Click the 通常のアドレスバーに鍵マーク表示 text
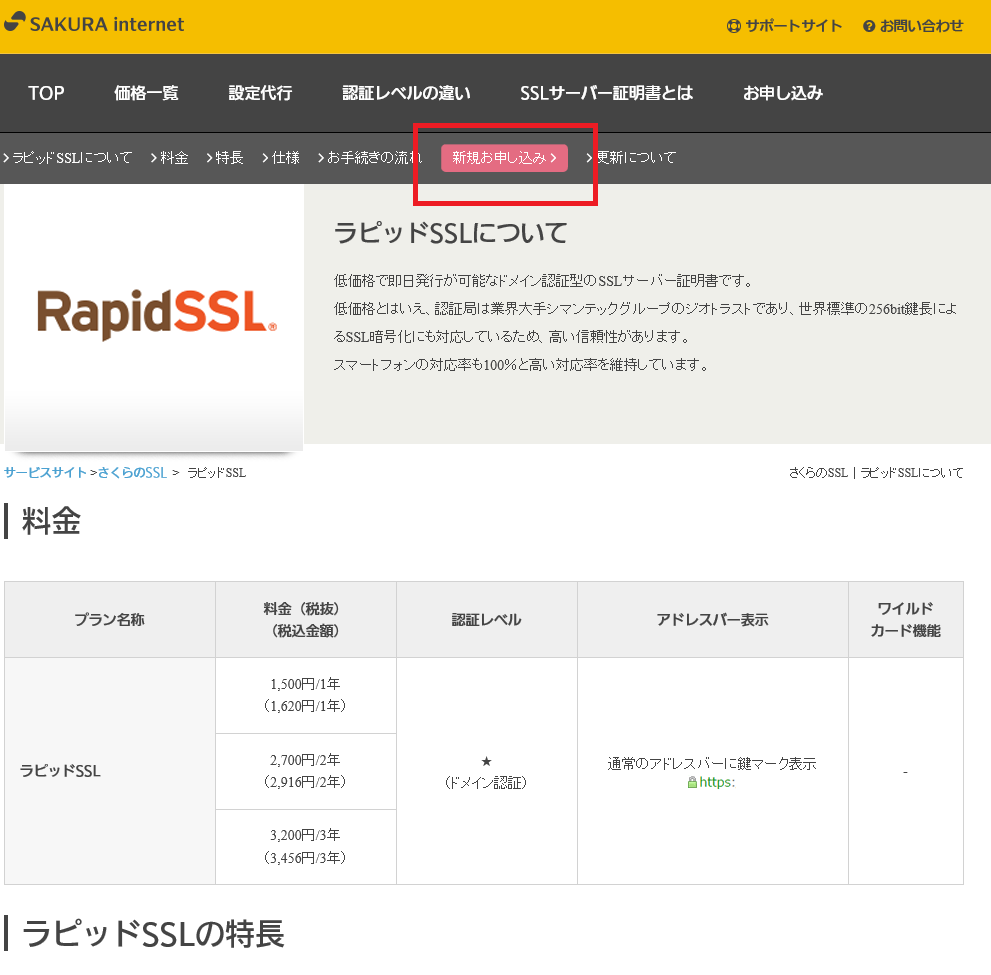This screenshot has width=991, height=975. [712, 764]
